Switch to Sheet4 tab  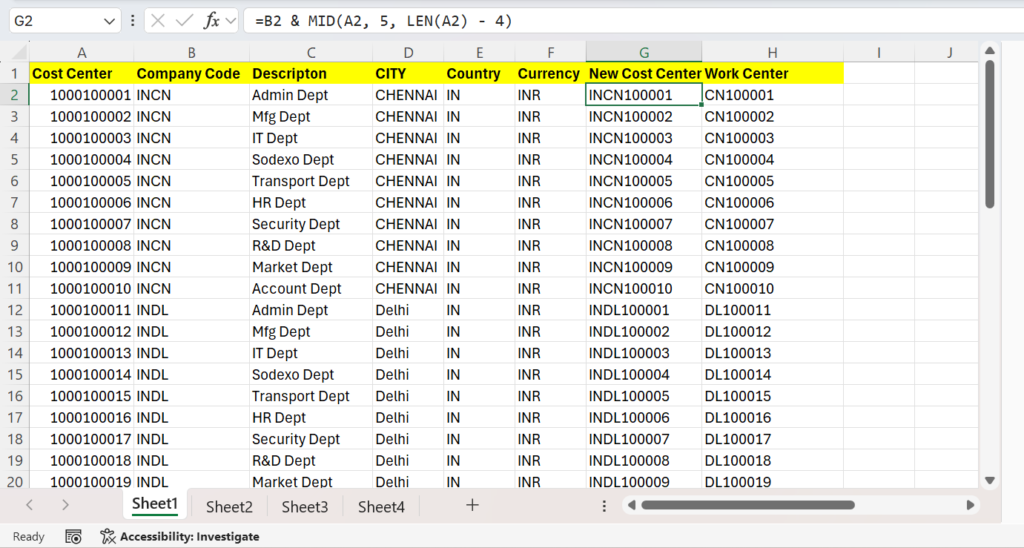[381, 507]
